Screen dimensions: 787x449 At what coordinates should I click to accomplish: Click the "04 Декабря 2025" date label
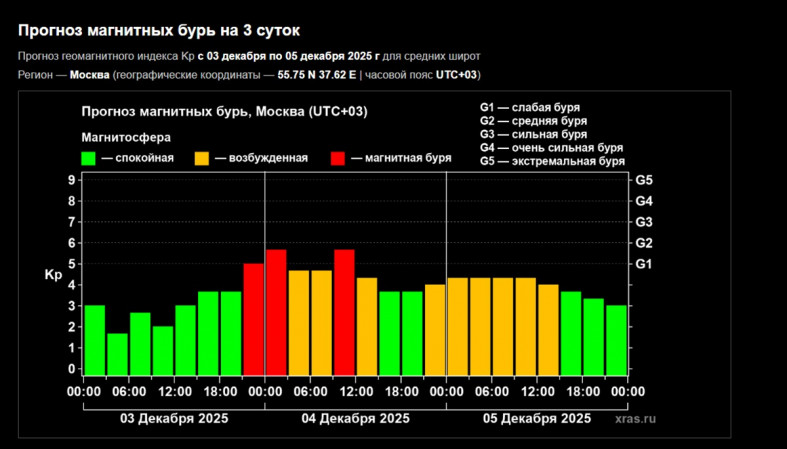tap(355, 418)
